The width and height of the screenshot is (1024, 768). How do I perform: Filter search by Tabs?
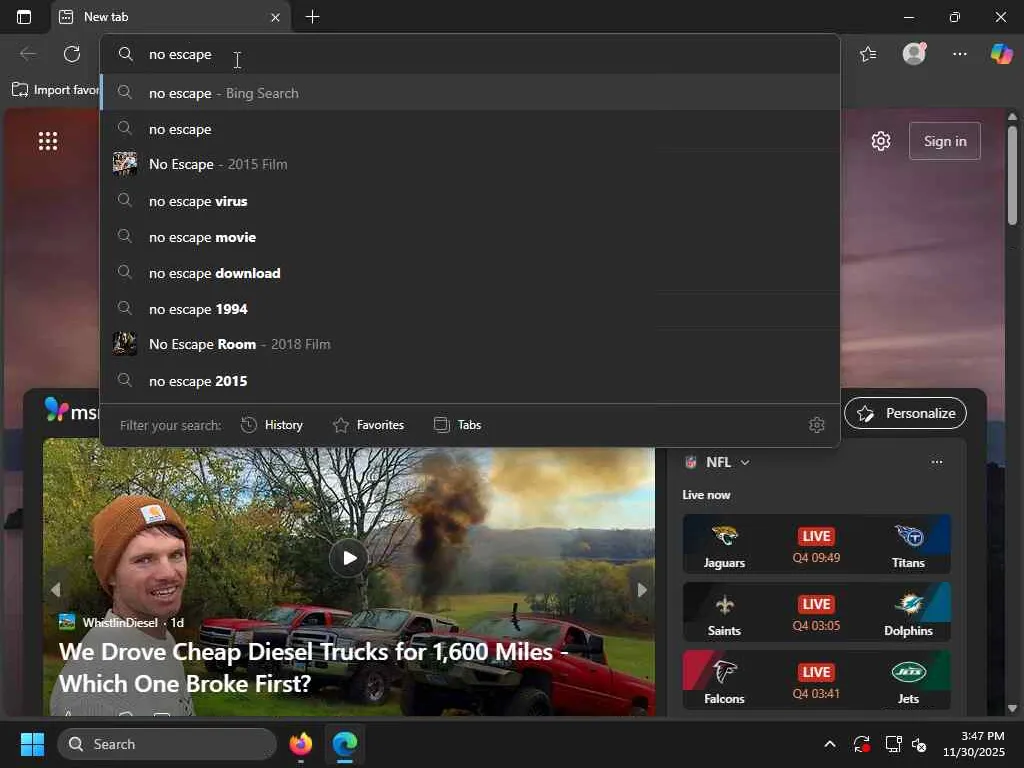[457, 425]
